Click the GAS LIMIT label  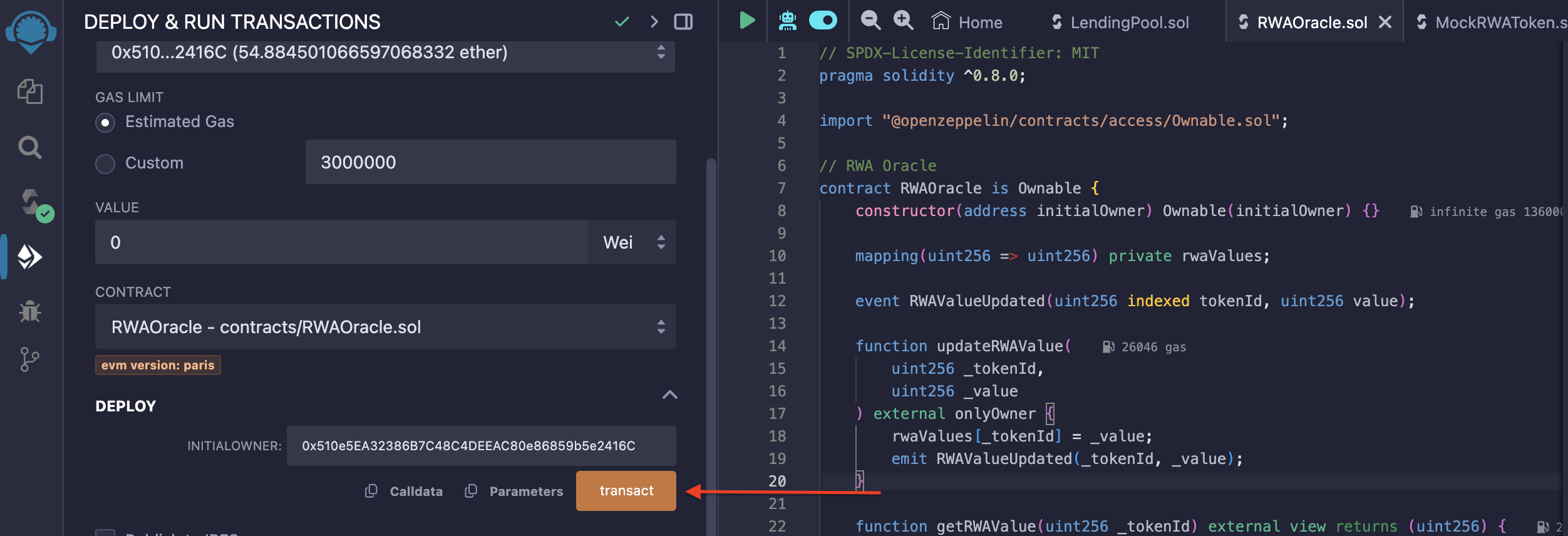[x=130, y=97]
